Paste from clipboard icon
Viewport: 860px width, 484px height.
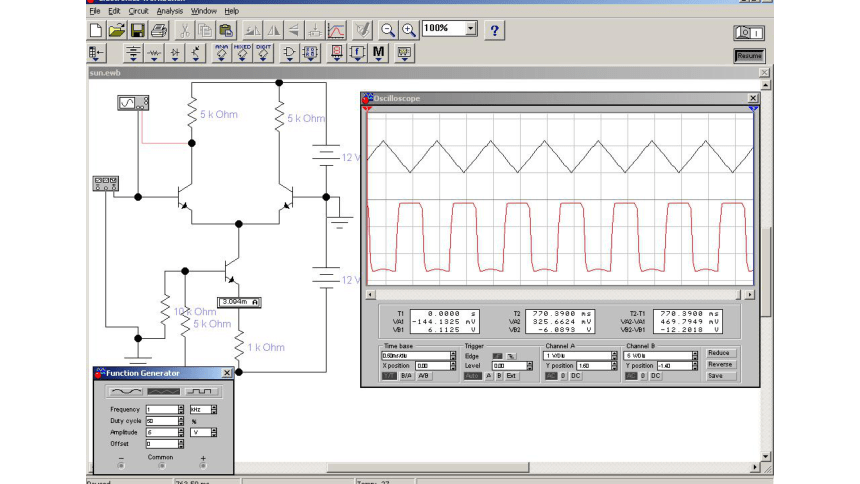coord(226,30)
